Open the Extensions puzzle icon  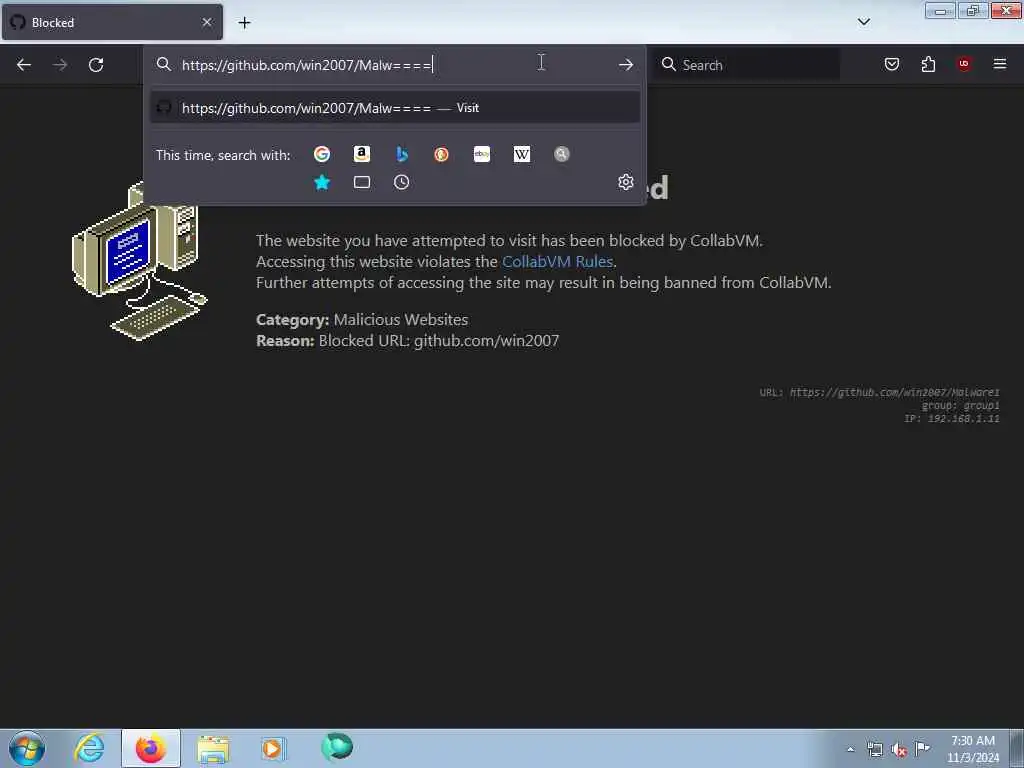(928, 64)
